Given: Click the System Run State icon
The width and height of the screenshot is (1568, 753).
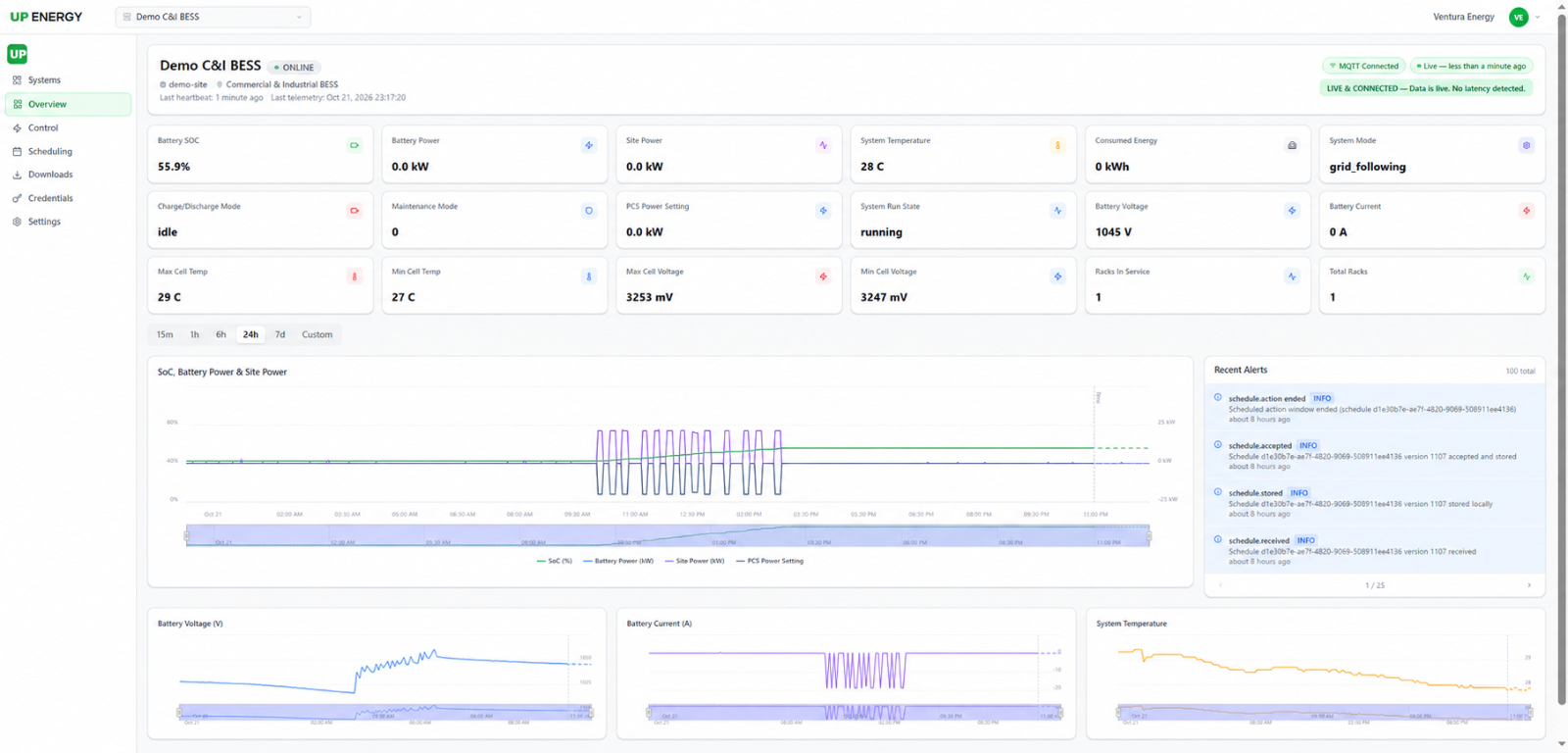Looking at the screenshot, I should click(1057, 211).
